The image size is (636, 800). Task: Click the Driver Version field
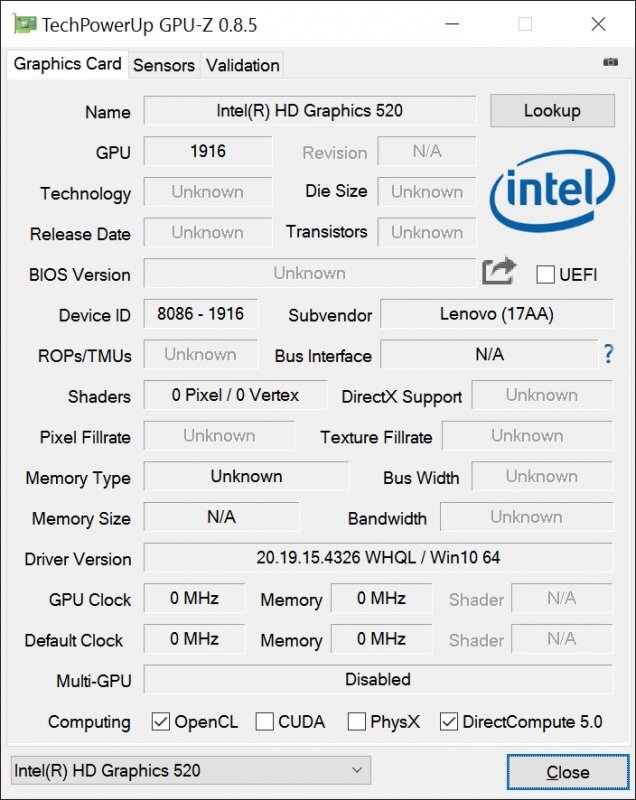378,559
